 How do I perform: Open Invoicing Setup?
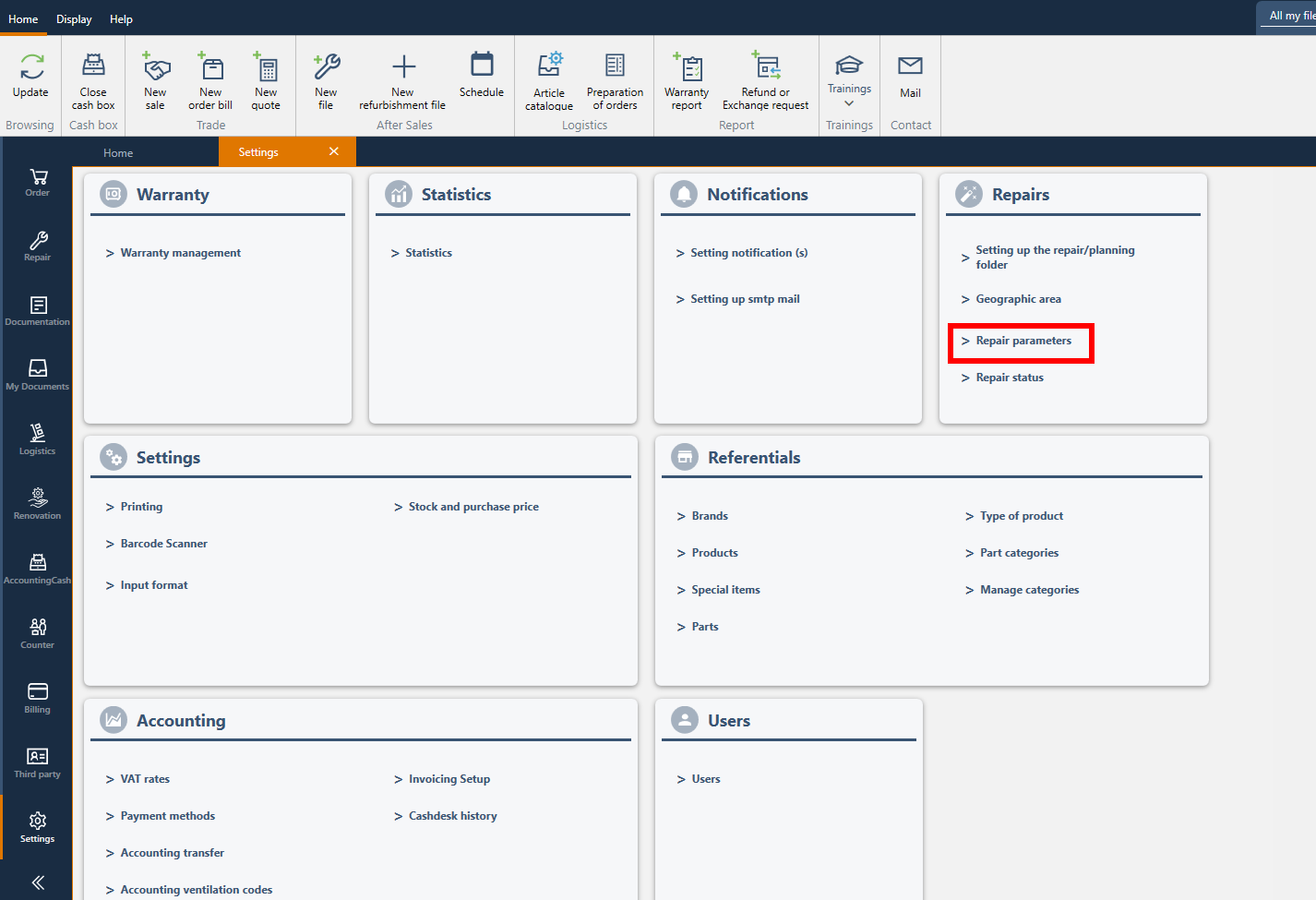click(x=449, y=779)
